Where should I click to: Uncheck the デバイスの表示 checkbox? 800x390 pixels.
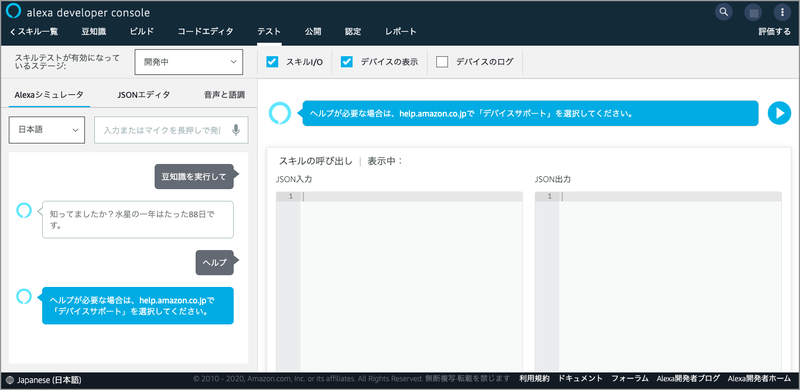[x=347, y=62]
